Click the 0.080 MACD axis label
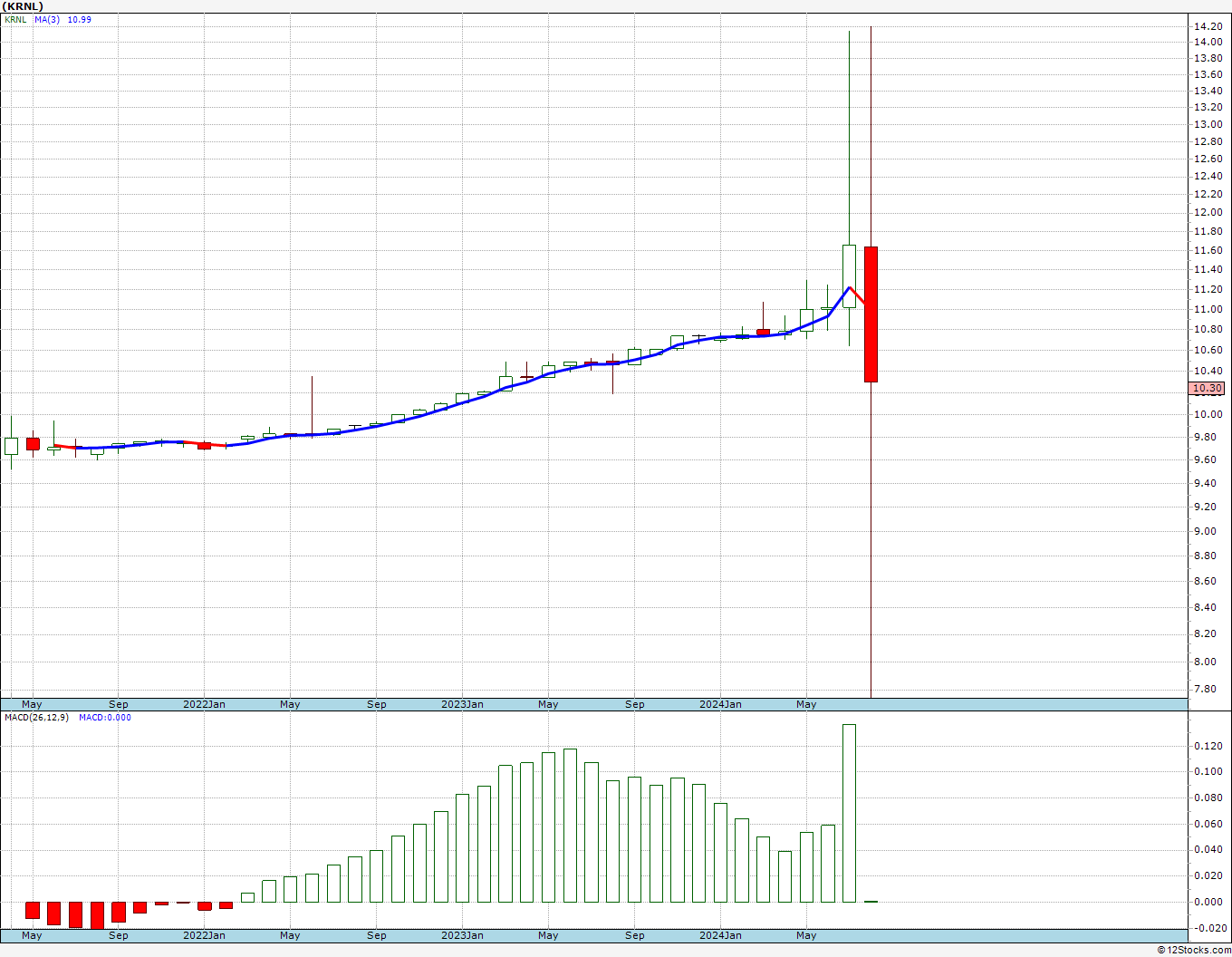Screen dimensions: 1232x957 tap(1208, 798)
